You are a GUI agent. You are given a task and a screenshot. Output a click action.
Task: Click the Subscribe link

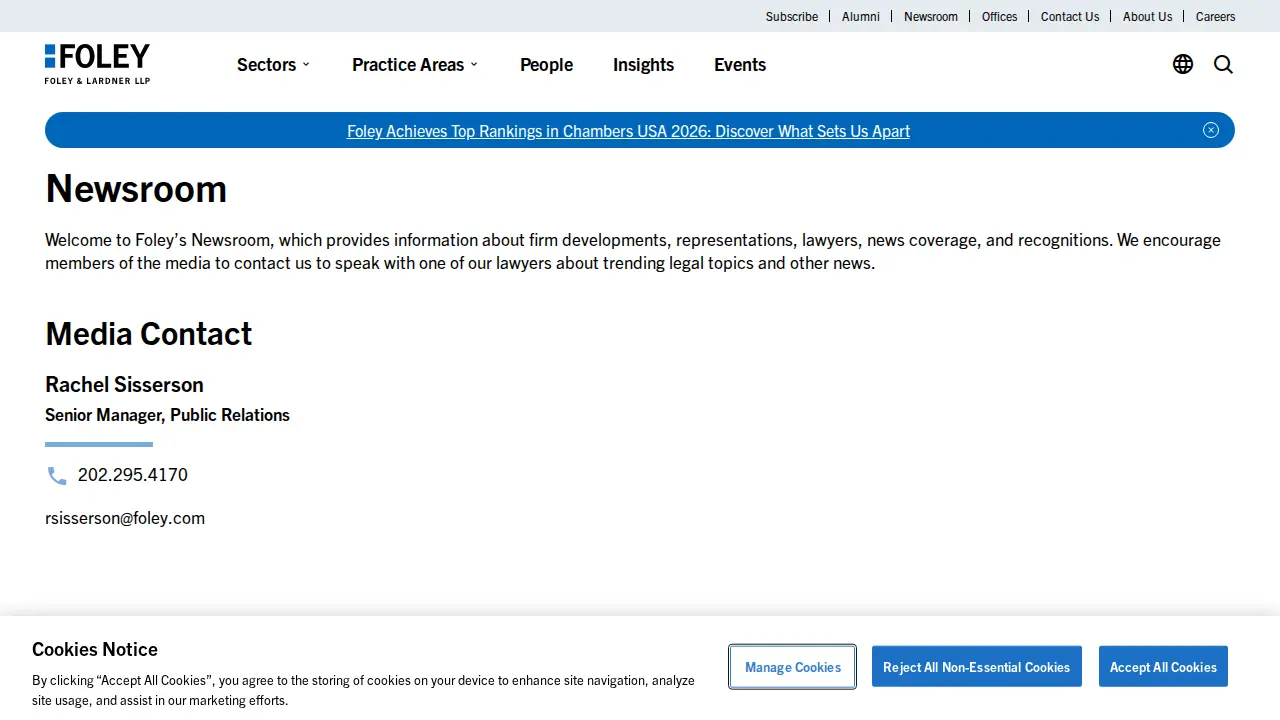pos(792,16)
